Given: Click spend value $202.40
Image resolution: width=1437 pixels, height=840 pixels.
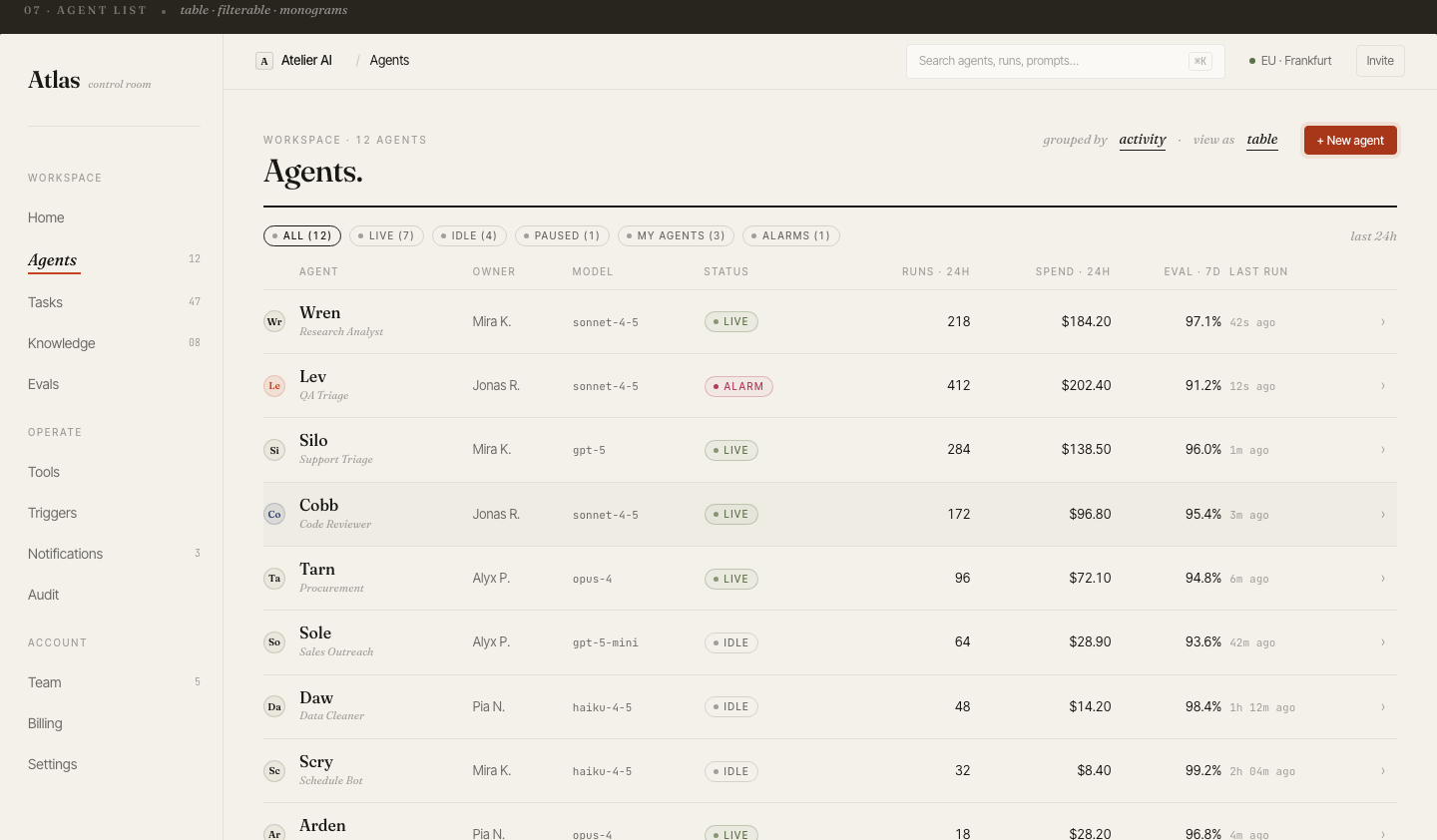Looking at the screenshot, I should (1086, 385).
